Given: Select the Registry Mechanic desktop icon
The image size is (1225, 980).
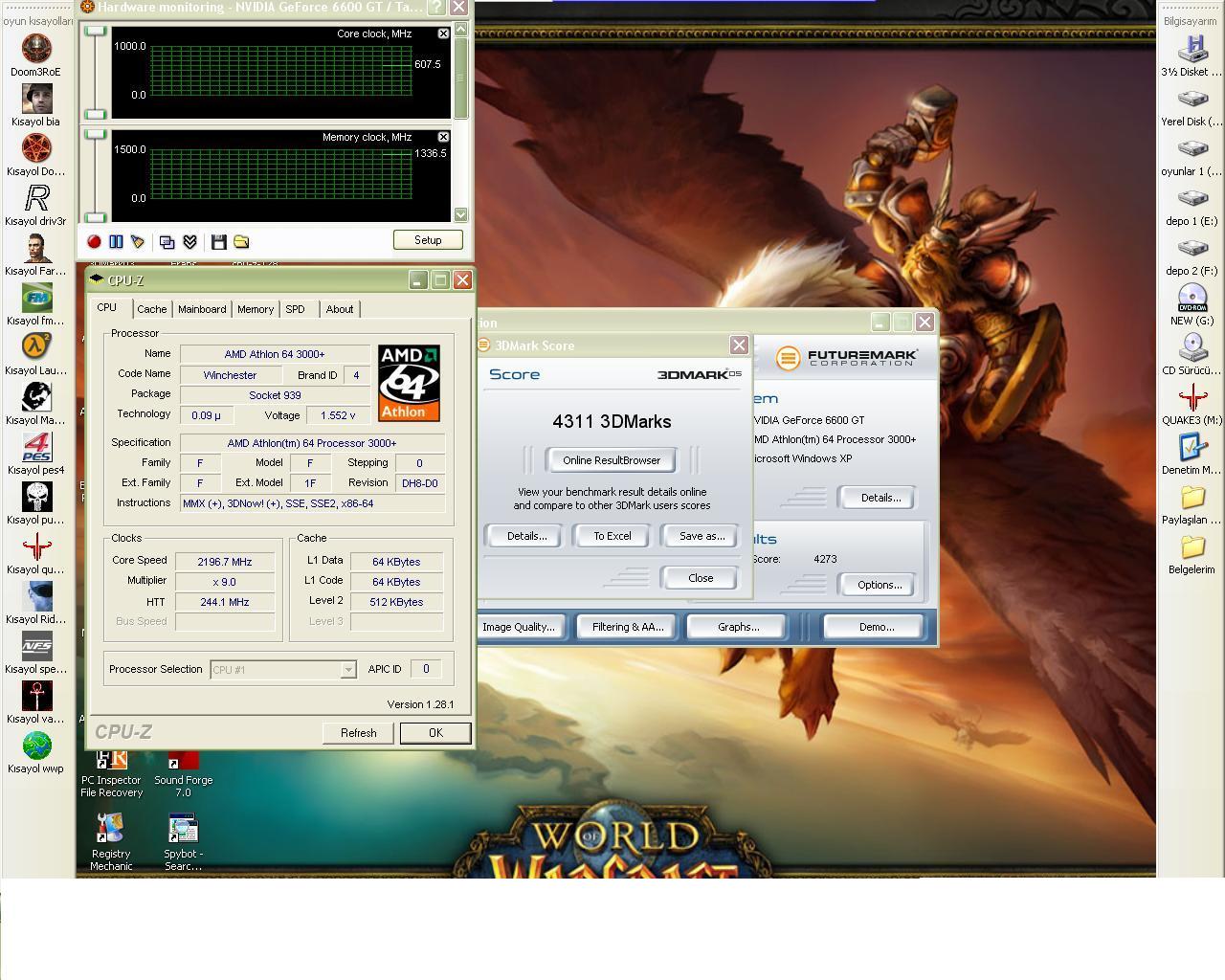Looking at the screenshot, I should [x=111, y=842].
